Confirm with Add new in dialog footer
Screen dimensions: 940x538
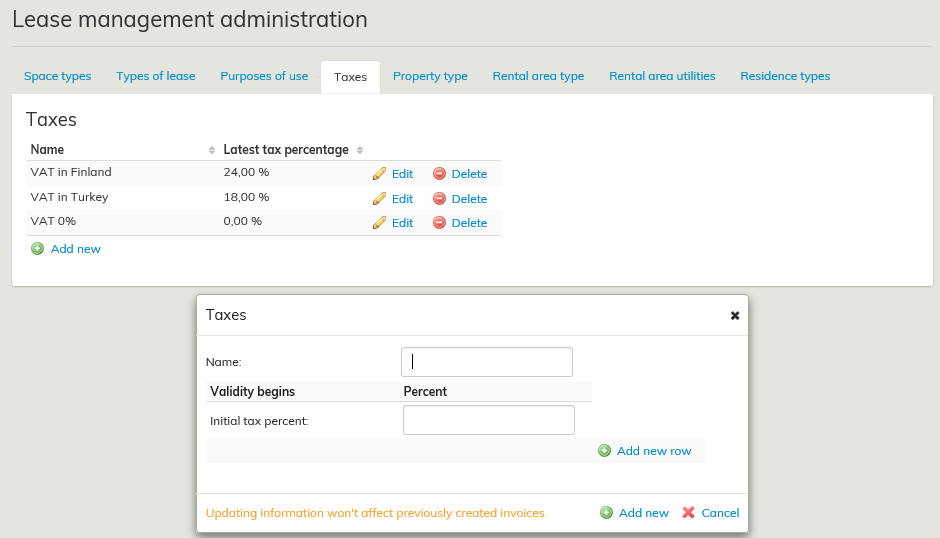point(634,513)
